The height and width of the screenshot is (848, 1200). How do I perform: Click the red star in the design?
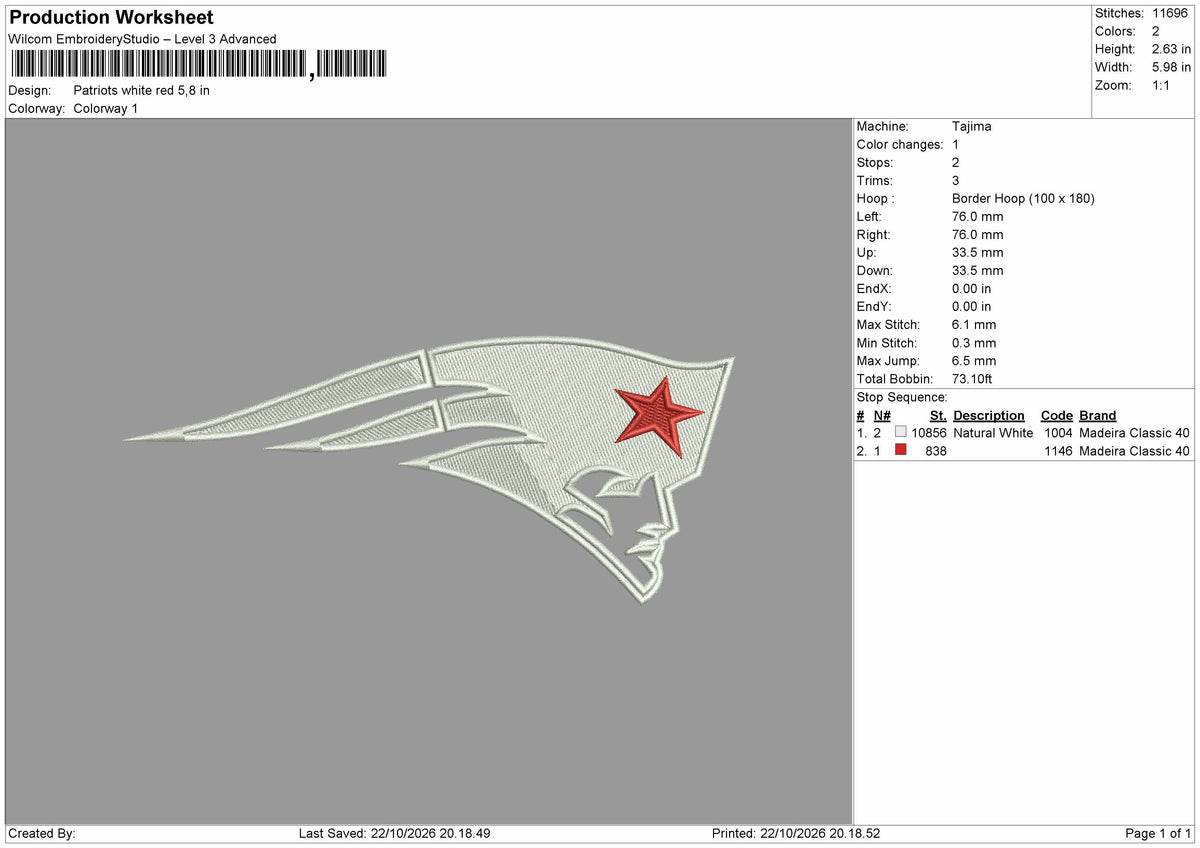[657, 415]
